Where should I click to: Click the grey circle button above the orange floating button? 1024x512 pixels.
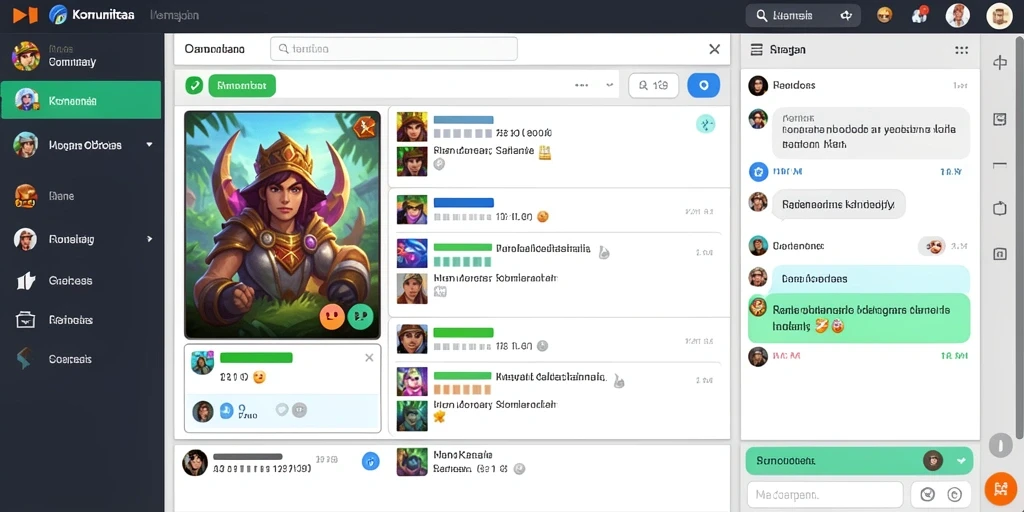pyautogui.click(x=1000, y=445)
